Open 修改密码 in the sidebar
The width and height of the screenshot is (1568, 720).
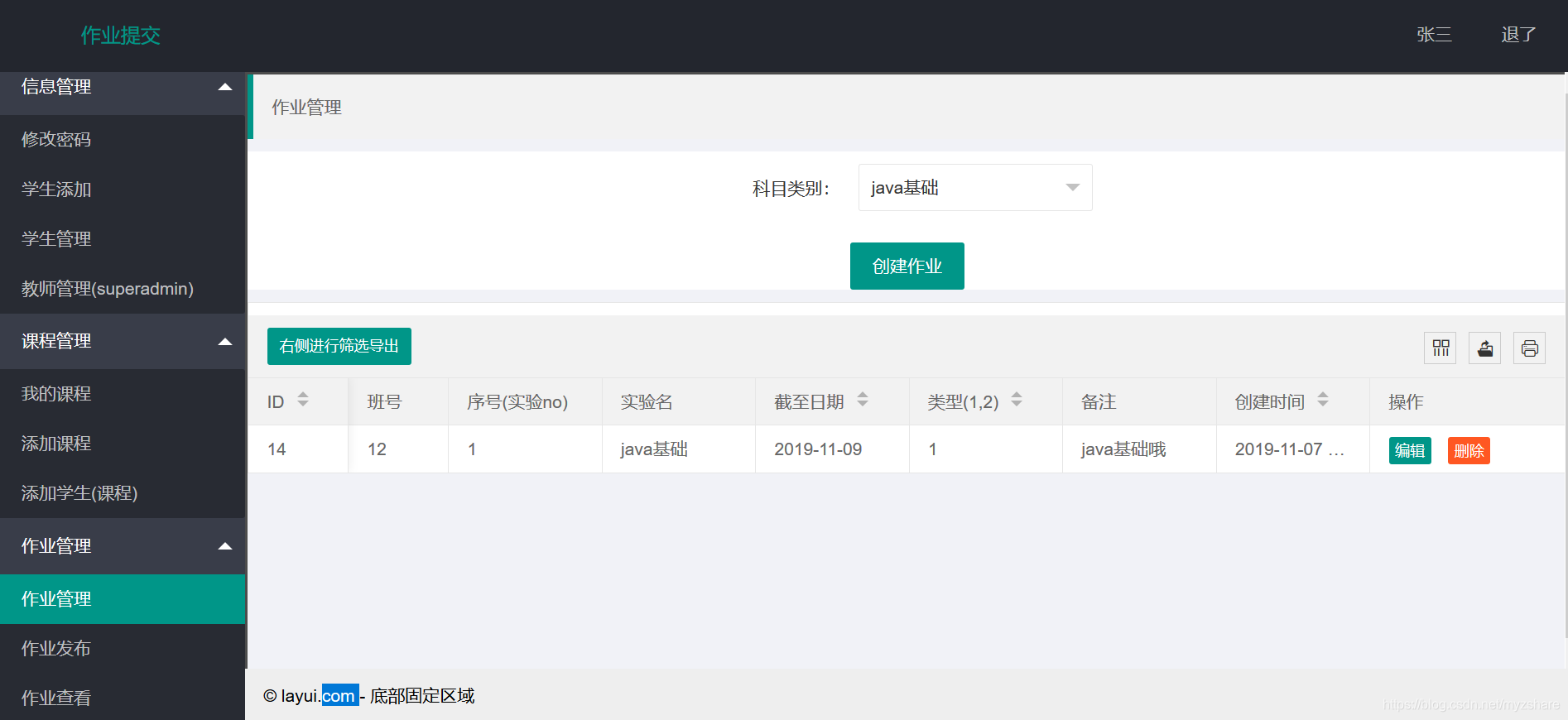tap(123, 139)
